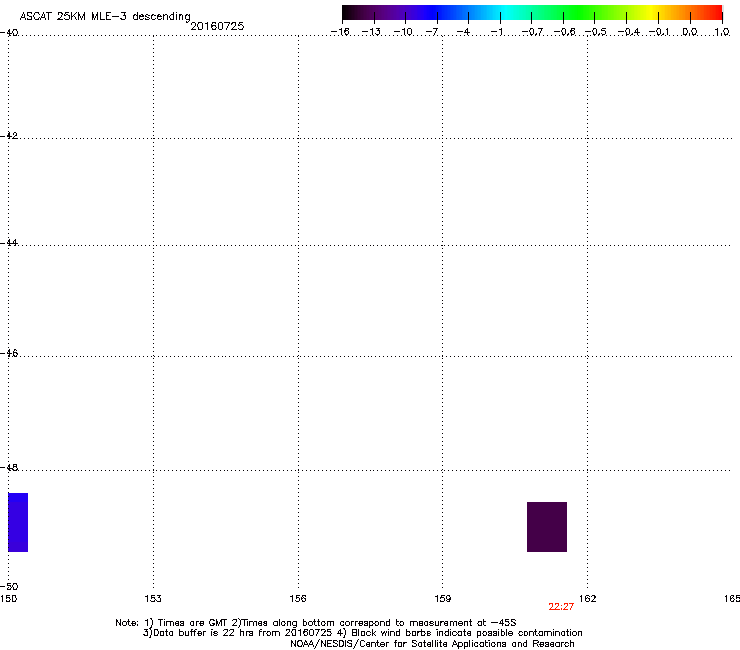Viewport: 740px width, 650px height.
Task: Click the colorbar label -0.4
Action: [x=629, y=32]
